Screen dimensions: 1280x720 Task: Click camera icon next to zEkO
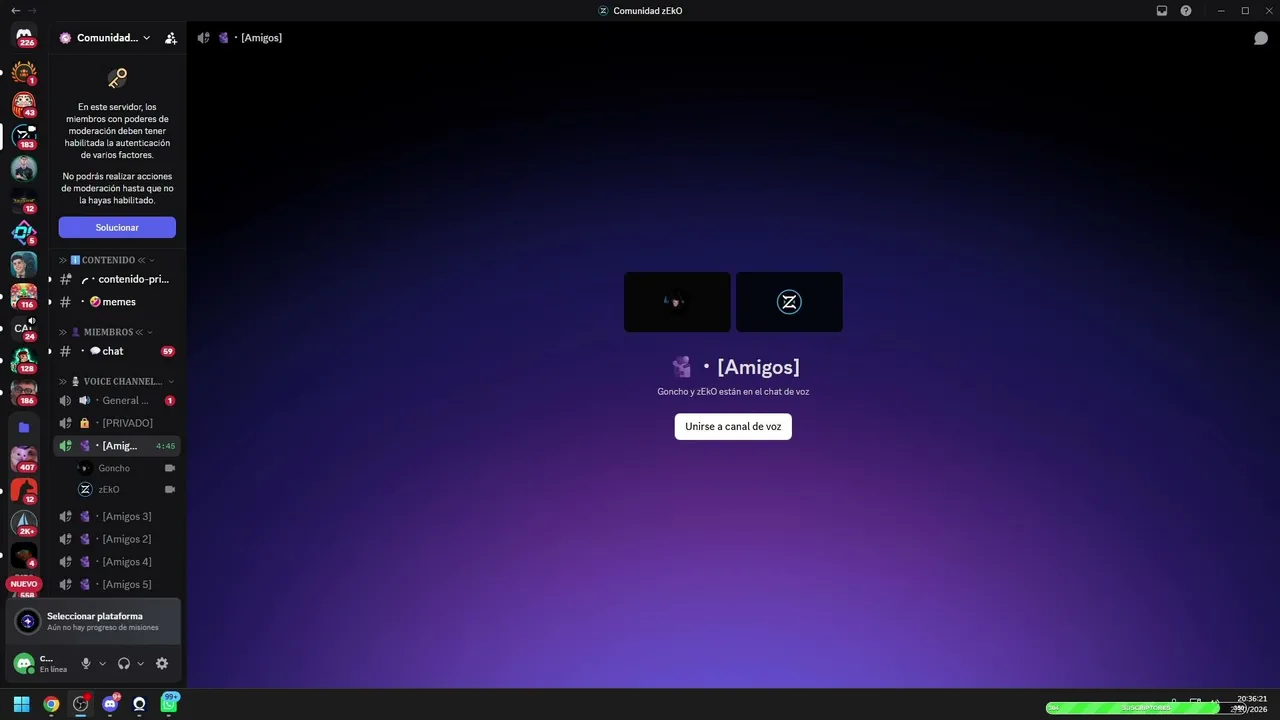(170, 490)
